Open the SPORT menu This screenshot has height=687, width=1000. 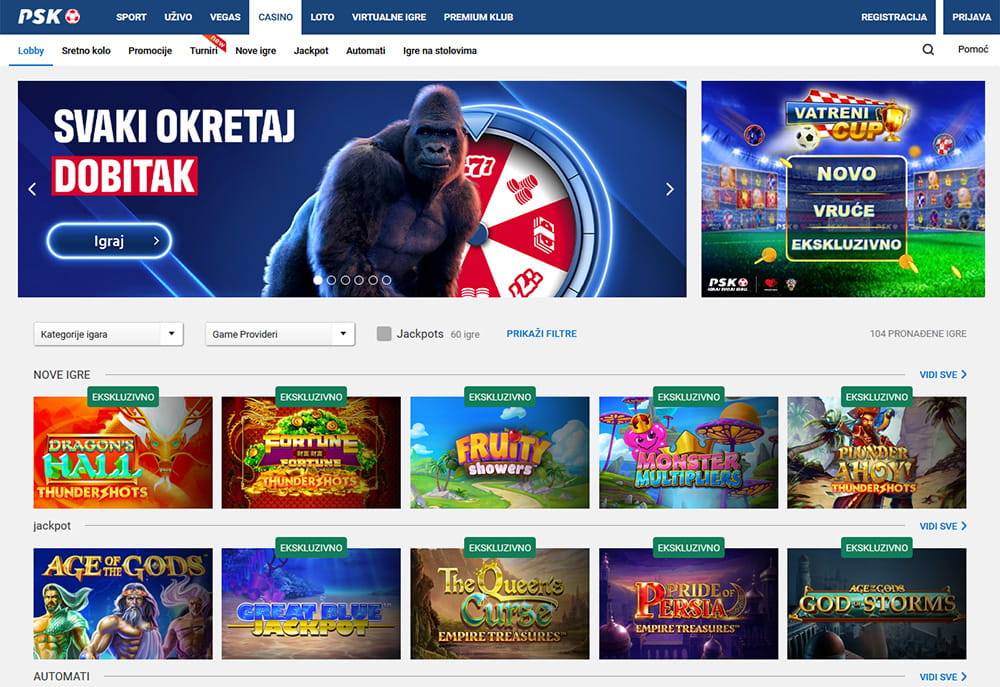tap(131, 17)
